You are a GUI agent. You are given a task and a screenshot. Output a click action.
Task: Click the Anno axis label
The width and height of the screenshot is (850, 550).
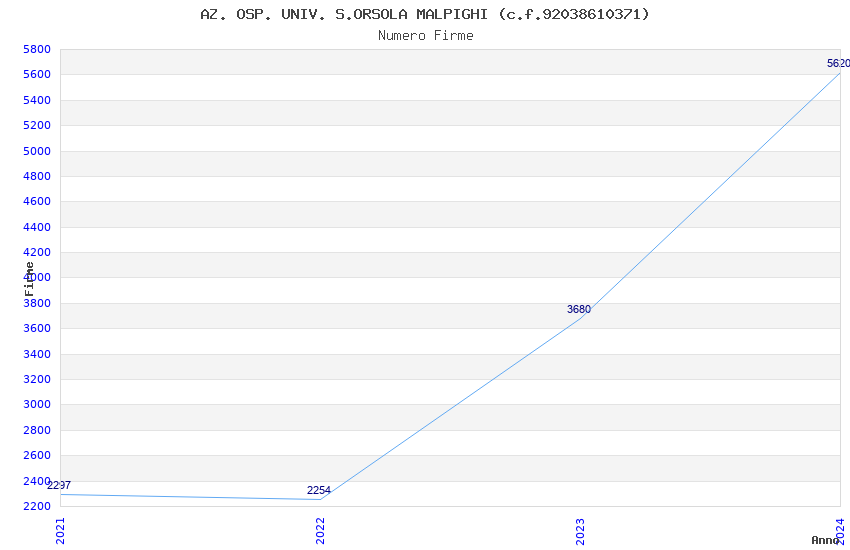(825, 540)
